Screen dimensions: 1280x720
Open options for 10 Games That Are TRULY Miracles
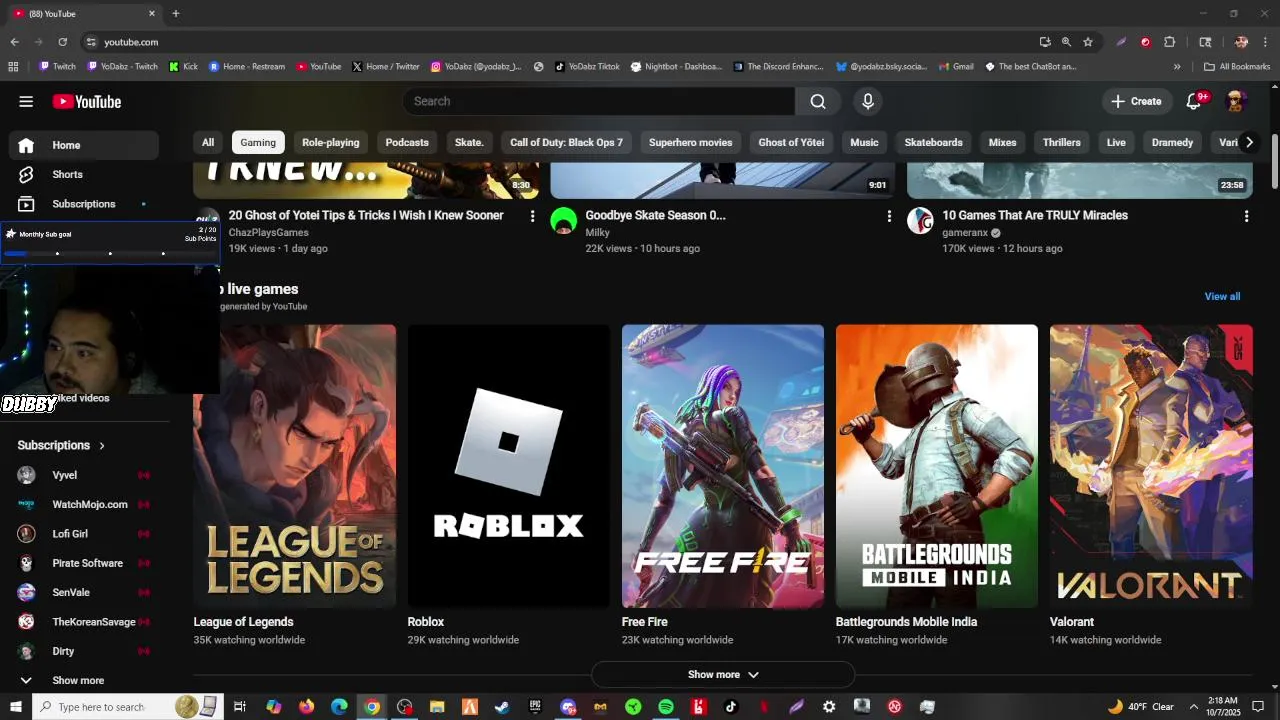coord(1246,216)
